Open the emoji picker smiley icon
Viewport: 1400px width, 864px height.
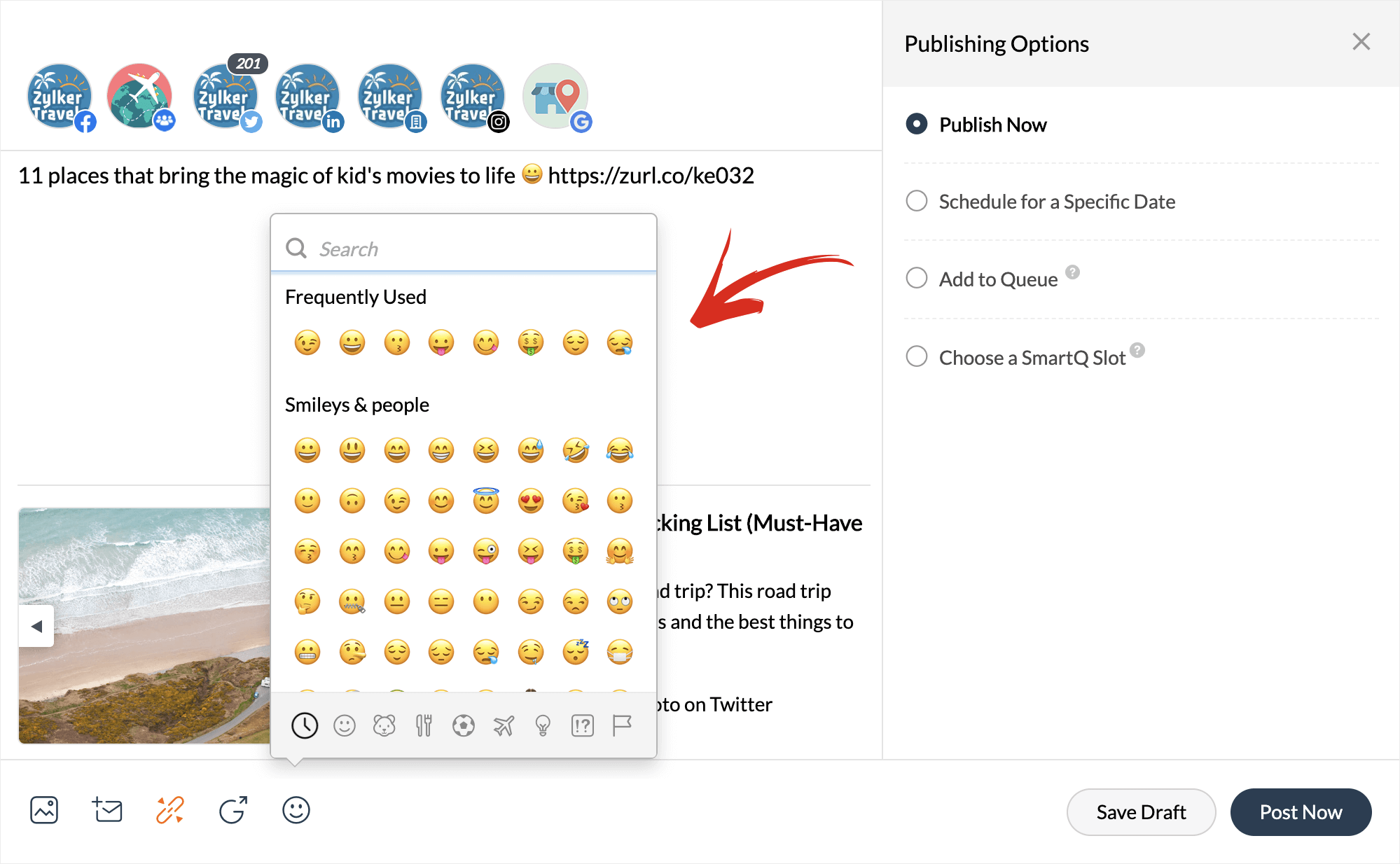[x=296, y=810]
